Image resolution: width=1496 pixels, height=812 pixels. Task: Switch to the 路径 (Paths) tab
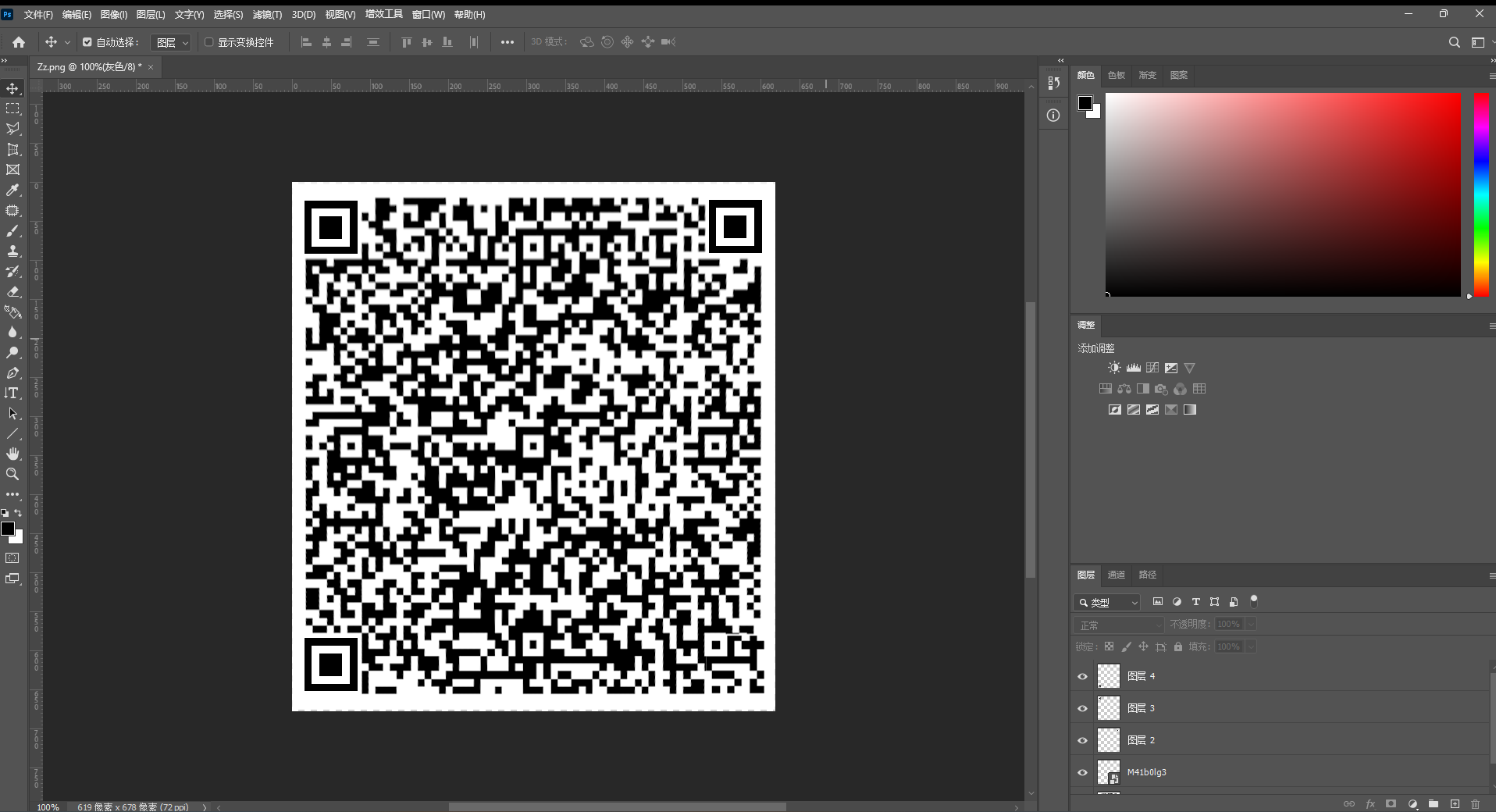pyautogui.click(x=1148, y=575)
